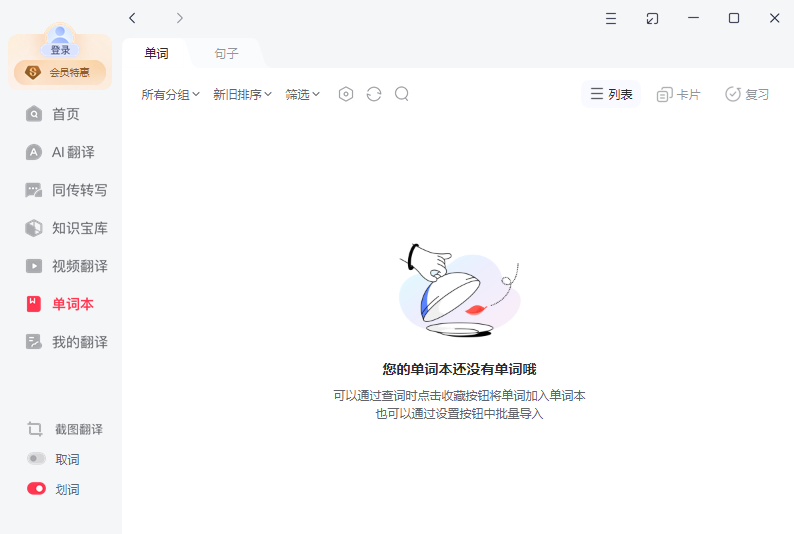The height and width of the screenshot is (534, 794).
Task: Switch to 卡片 card view
Action: click(678, 94)
